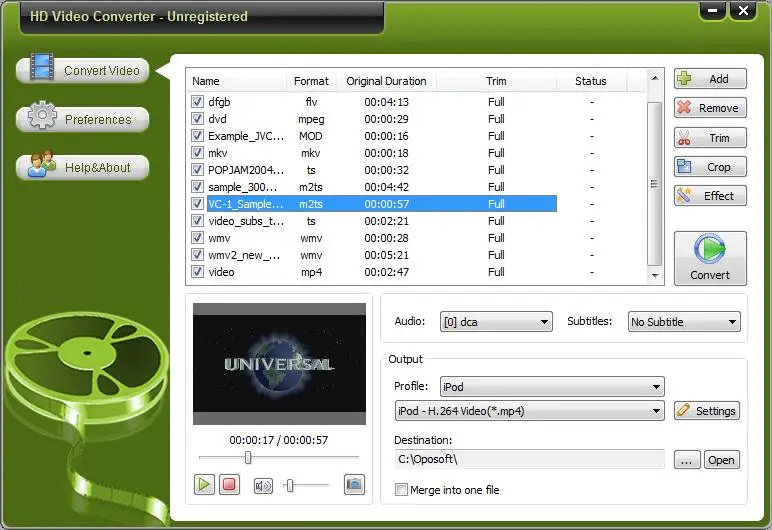This screenshot has height=530, width=772.
Task: Open the Preferences section
Action: [83, 119]
